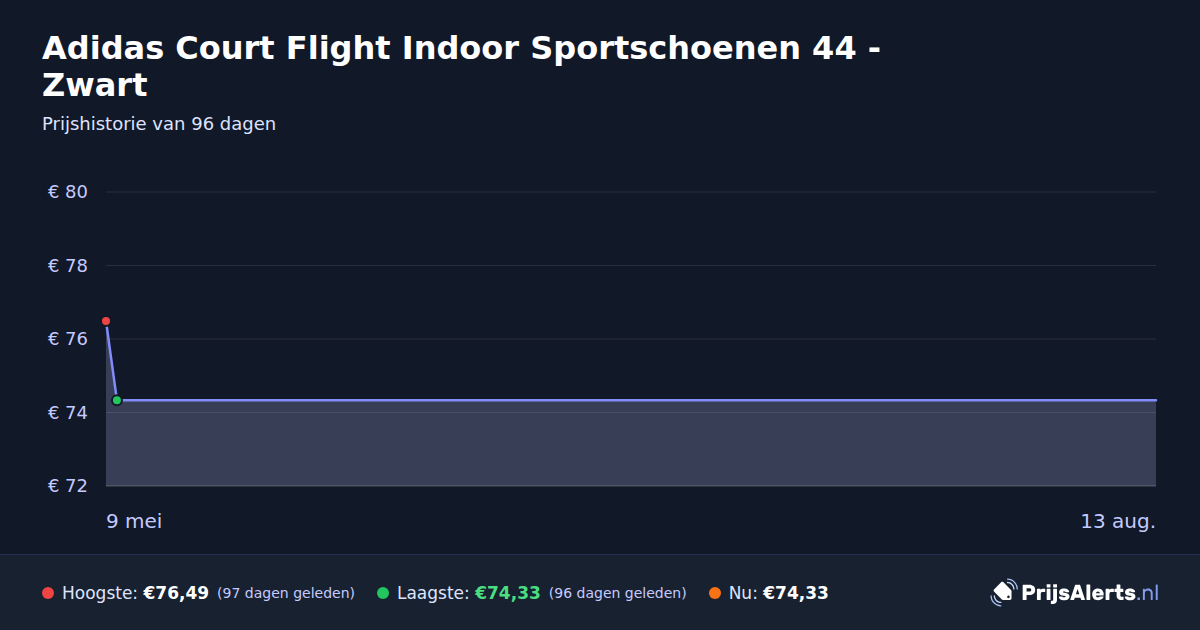Click the € 78 axis label
Image resolution: width=1200 pixels, height=630 pixels.
coord(68,266)
